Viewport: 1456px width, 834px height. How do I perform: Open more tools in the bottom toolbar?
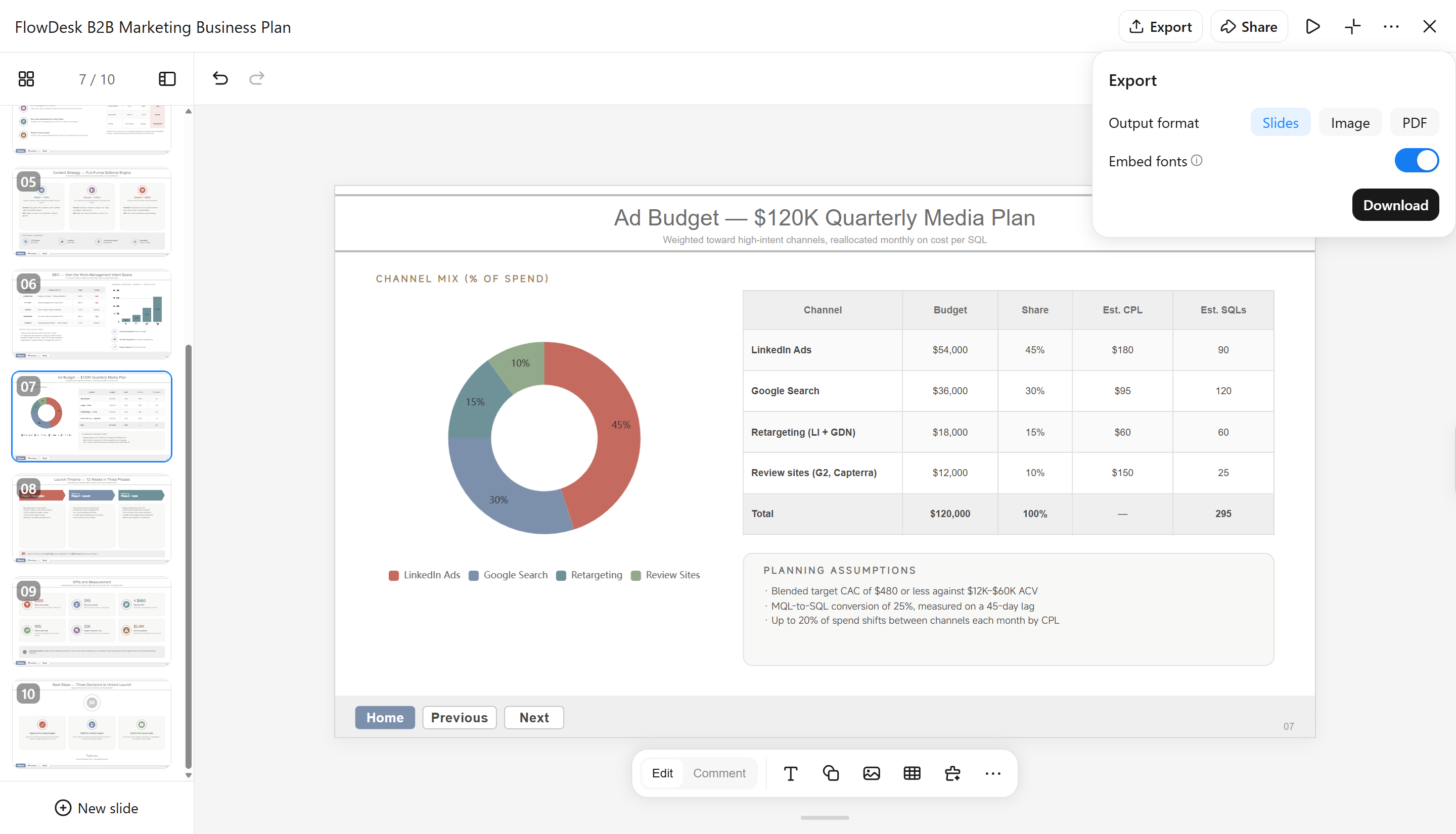(x=992, y=773)
